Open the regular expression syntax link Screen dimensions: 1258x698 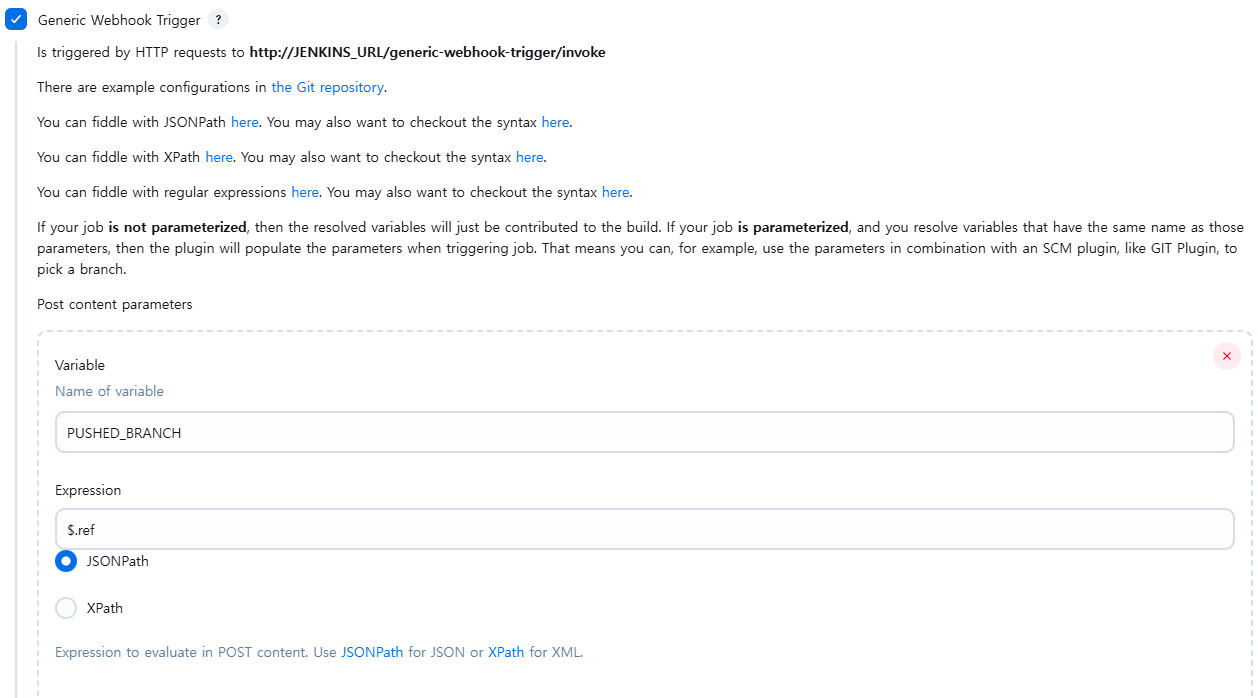point(615,192)
